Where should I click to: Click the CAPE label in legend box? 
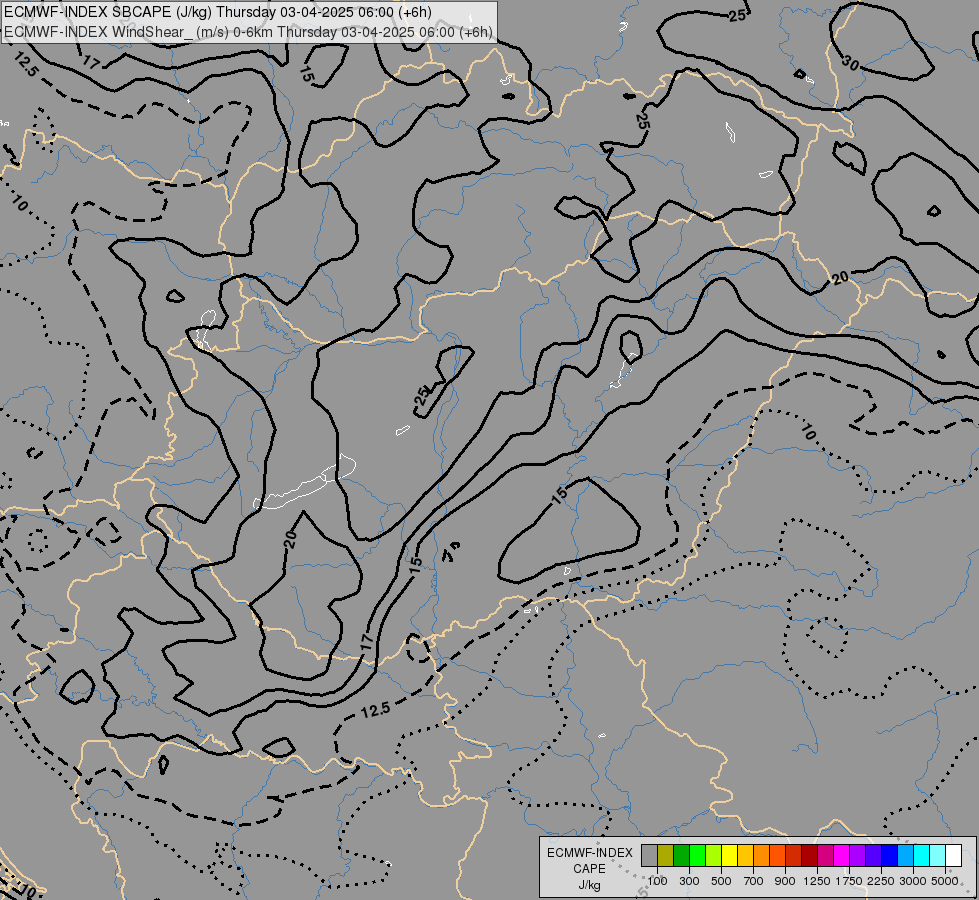(589, 869)
